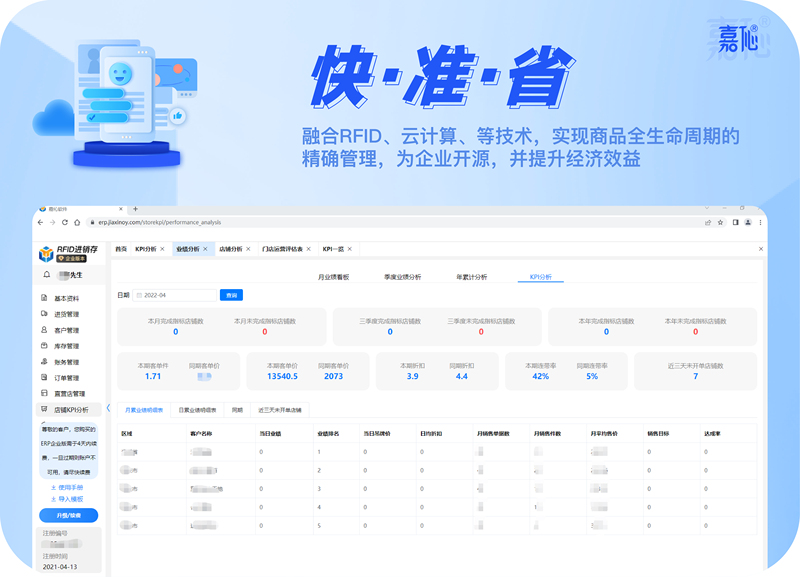Click the 库存管理 sidebar icon
Screen dimensions: 800x577
point(44,345)
